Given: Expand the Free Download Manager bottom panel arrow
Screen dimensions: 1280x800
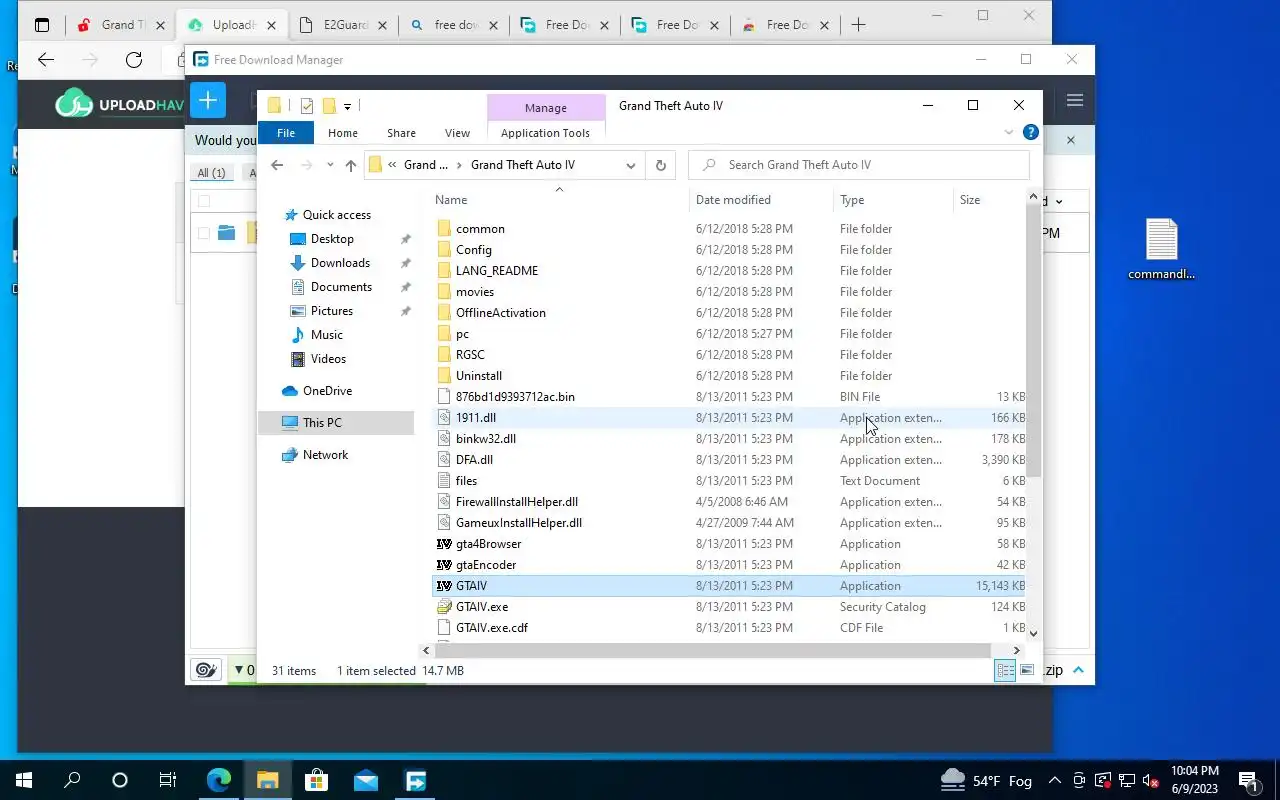Looking at the screenshot, I should 1080,670.
